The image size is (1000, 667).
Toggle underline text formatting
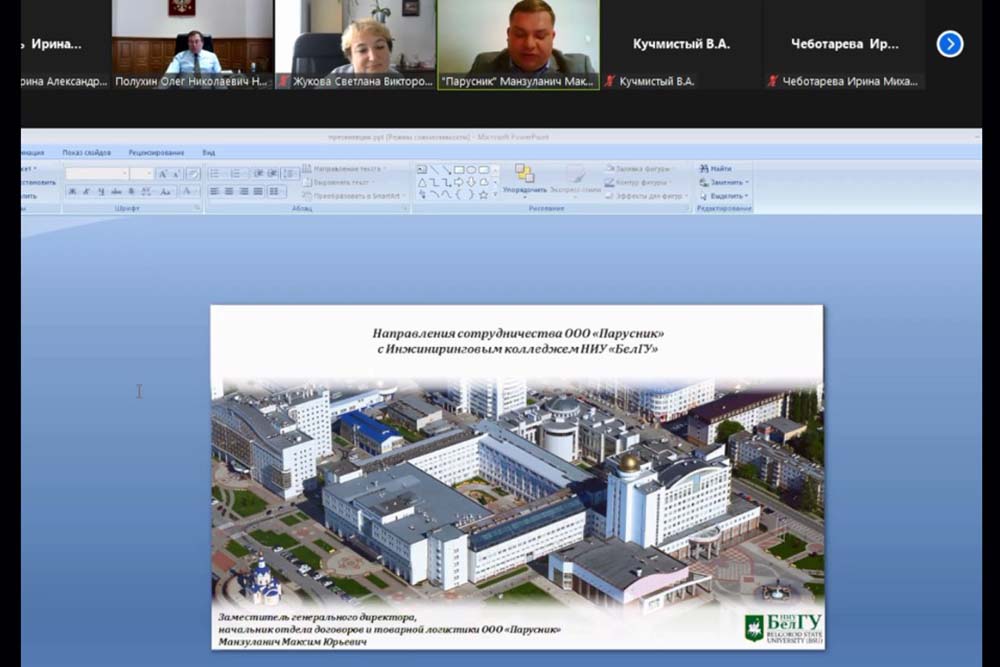click(x=101, y=191)
